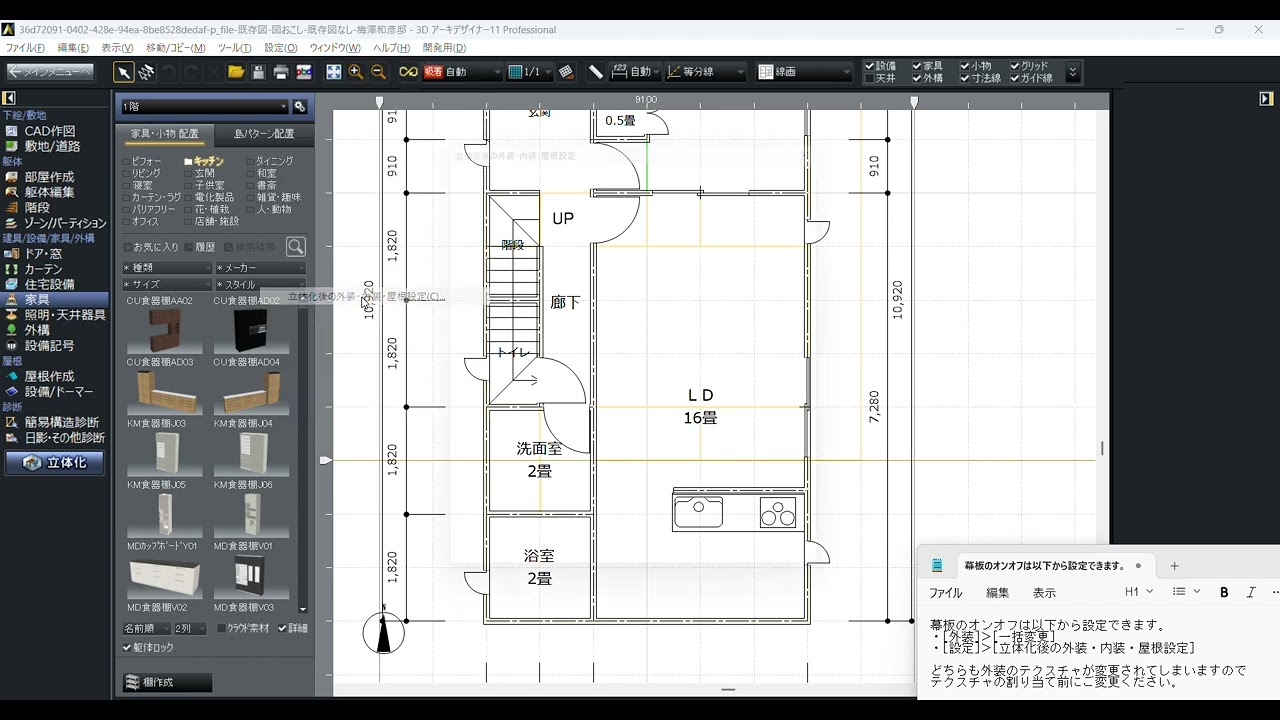
Task: Print the drawing with the printer icon
Action: point(281,72)
